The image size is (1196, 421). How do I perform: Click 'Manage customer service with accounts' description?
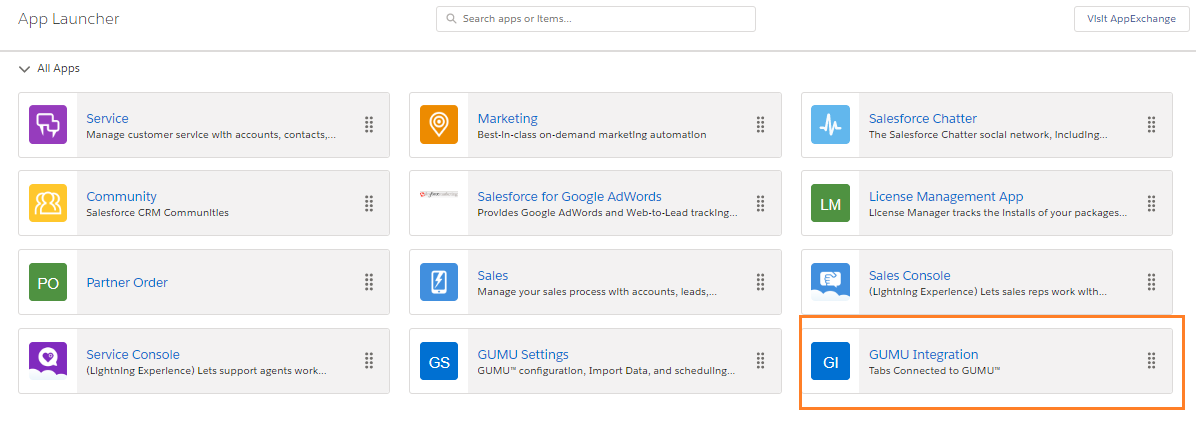click(x=211, y=135)
